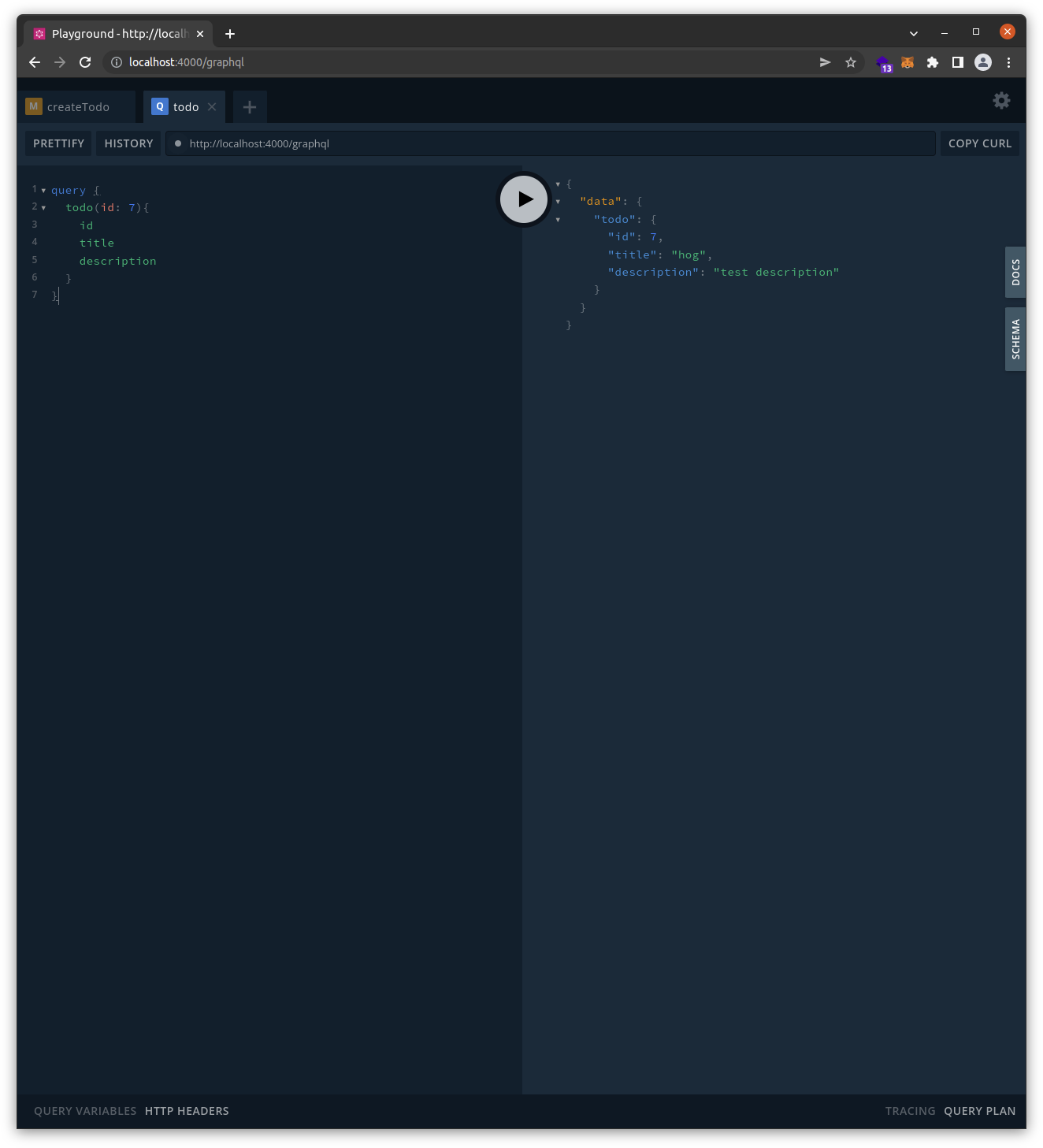1043x1148 pixels.
Task: Select the todo tab
Action: click(x=184, y=107)
